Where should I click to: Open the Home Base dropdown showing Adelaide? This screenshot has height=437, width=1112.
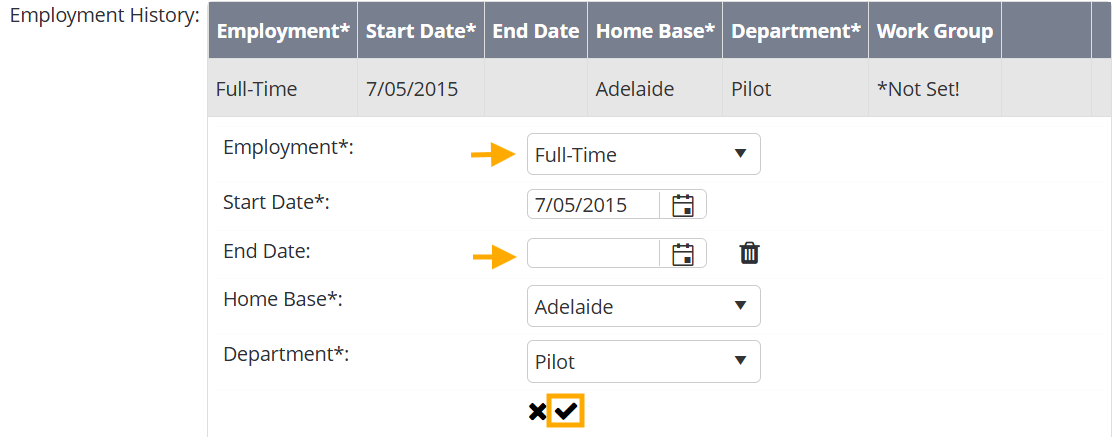coord(643,306)
